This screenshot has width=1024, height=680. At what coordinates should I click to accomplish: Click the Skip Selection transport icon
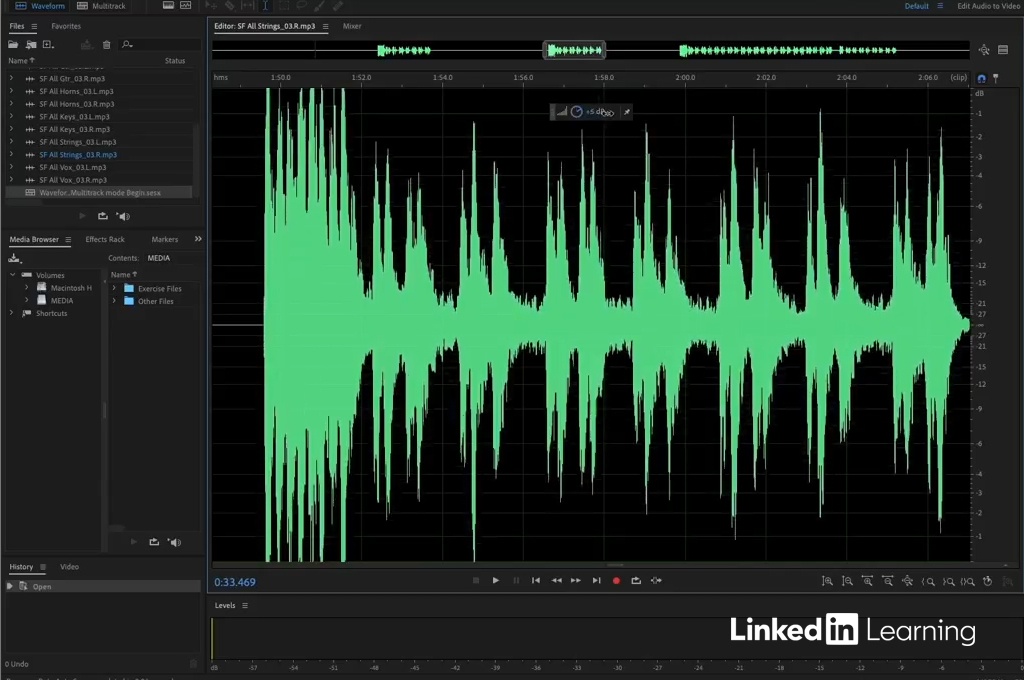656,580
